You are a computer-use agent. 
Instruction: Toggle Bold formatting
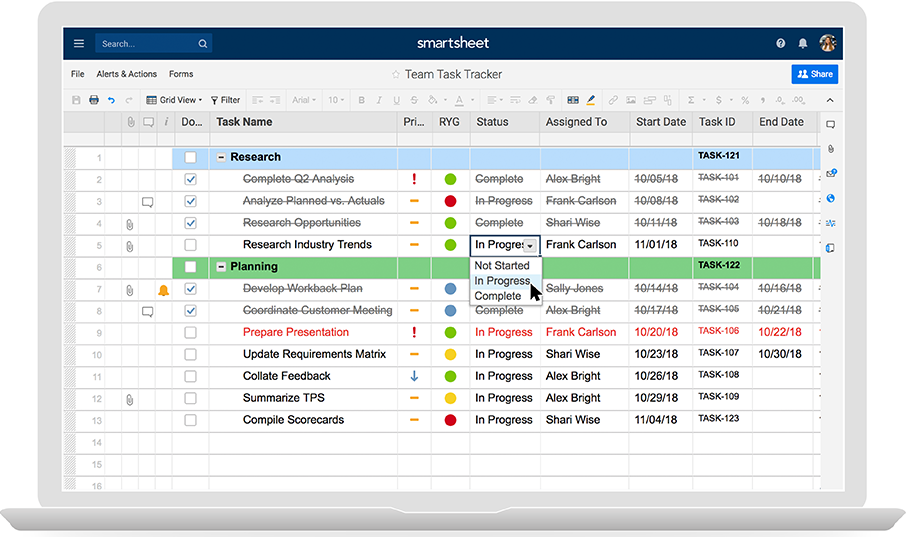[361, 100]
